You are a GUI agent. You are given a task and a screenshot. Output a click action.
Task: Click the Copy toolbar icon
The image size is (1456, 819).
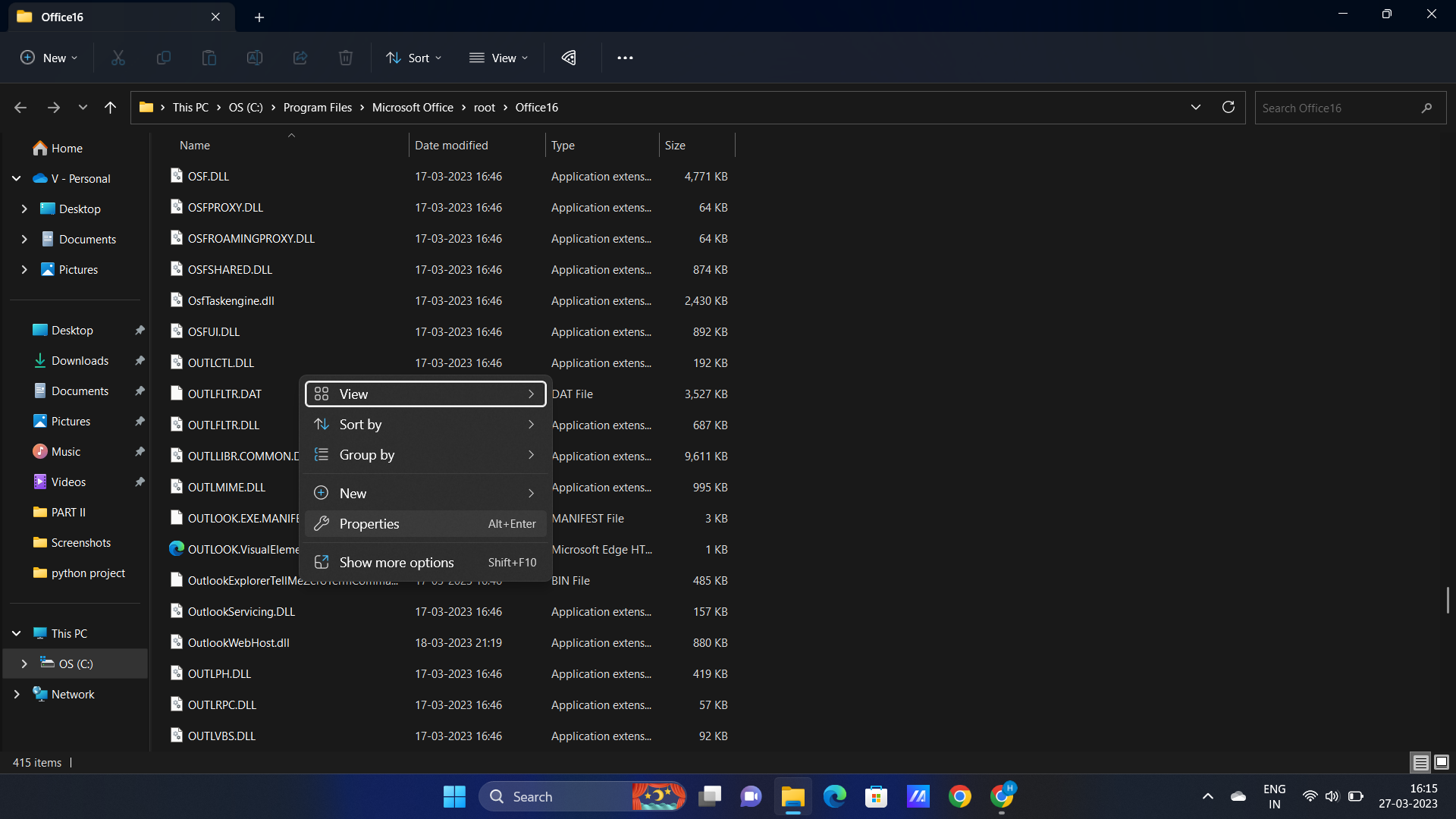point(163,58)
